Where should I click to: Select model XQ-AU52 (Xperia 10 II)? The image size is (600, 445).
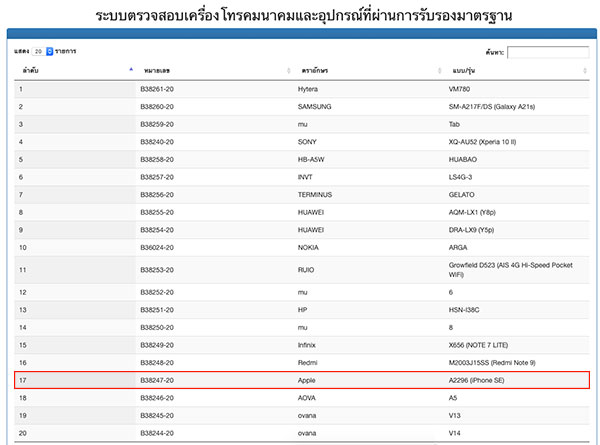(x=482, y=142)
